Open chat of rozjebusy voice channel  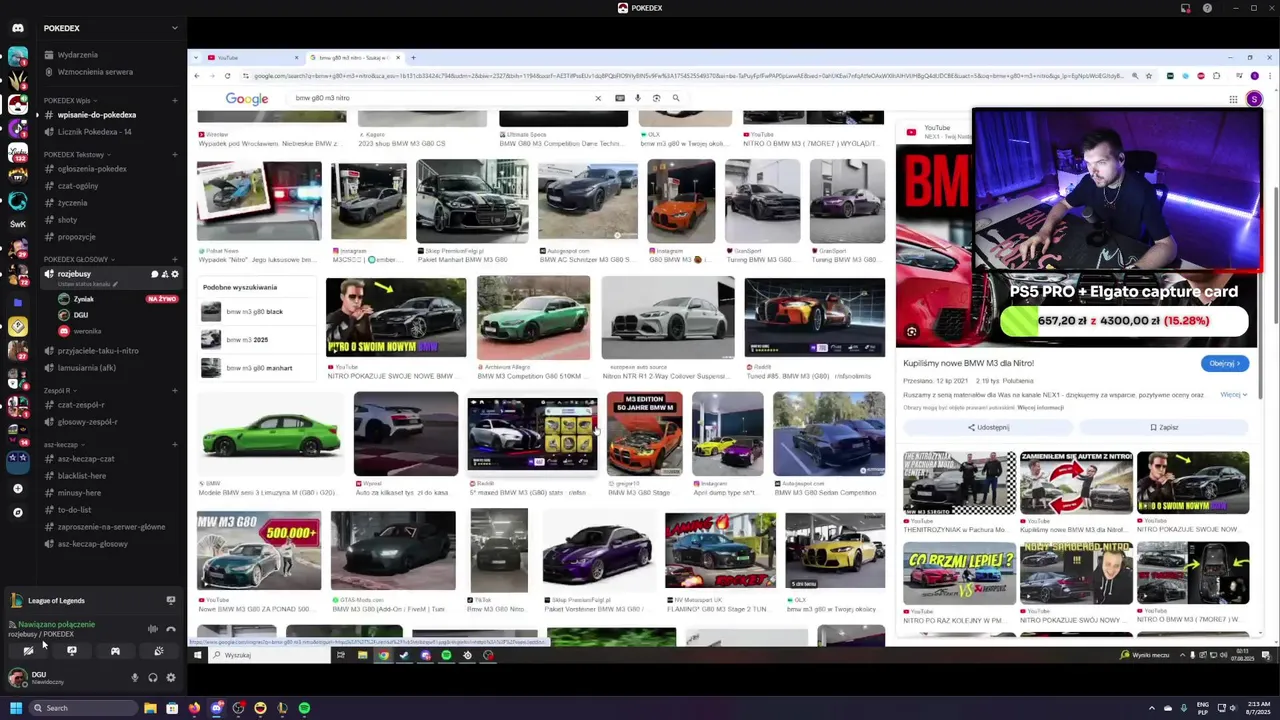click(x=155, y=274)
